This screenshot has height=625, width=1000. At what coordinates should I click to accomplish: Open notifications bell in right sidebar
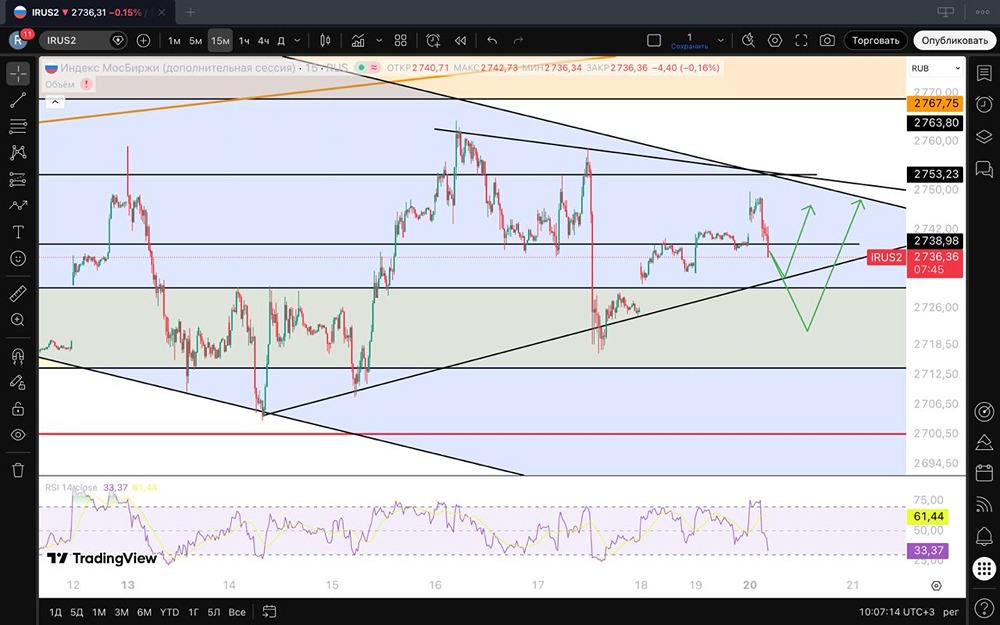pyautogui.click(x=984, y=536)
